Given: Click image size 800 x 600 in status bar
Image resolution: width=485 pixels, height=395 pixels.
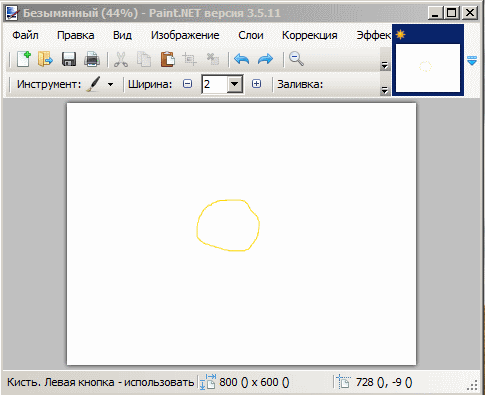Looking at the screenshot, I should [x=254, y=382].
